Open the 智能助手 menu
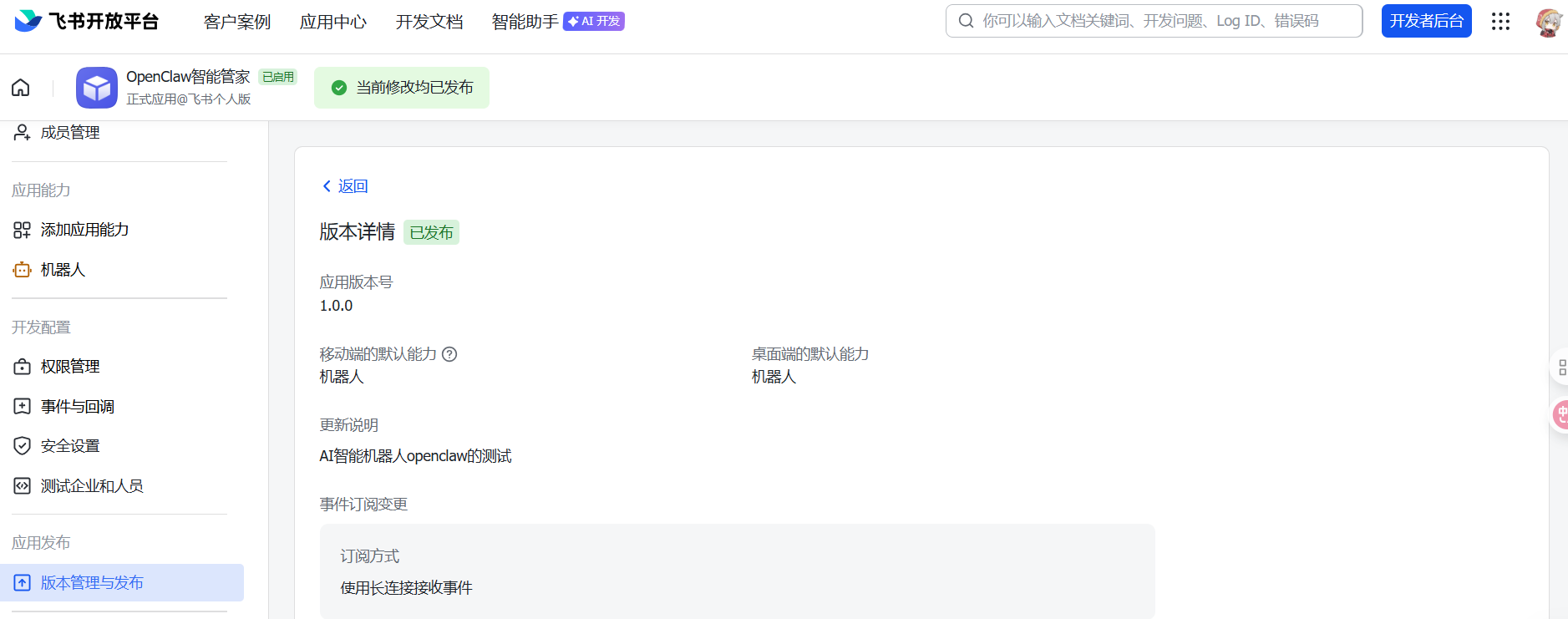 click(x=525, y=22)
